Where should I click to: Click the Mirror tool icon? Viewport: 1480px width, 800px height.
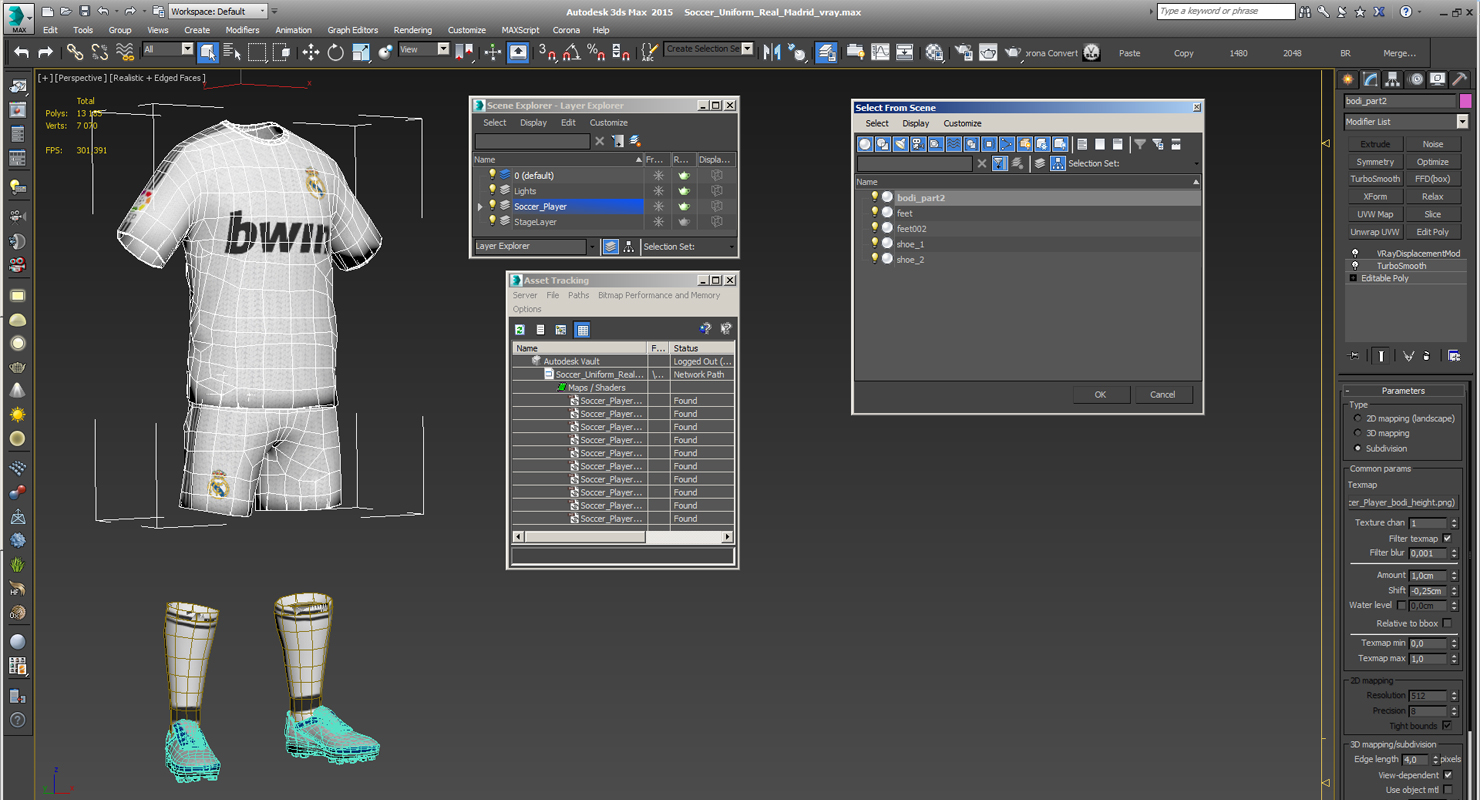tap(772, 52)
